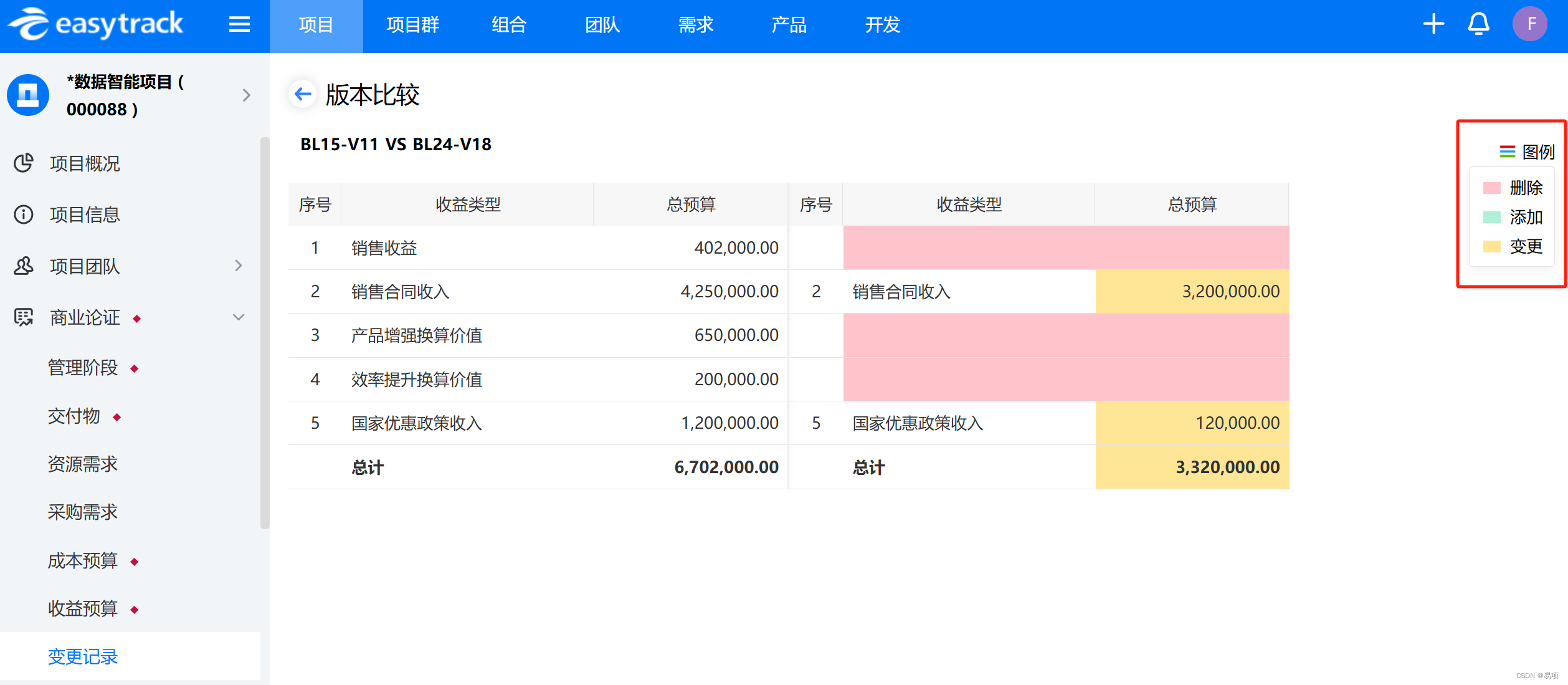The image size is (1568, 685).
Task: Open the 组合 tab
Action: point(509,26)
